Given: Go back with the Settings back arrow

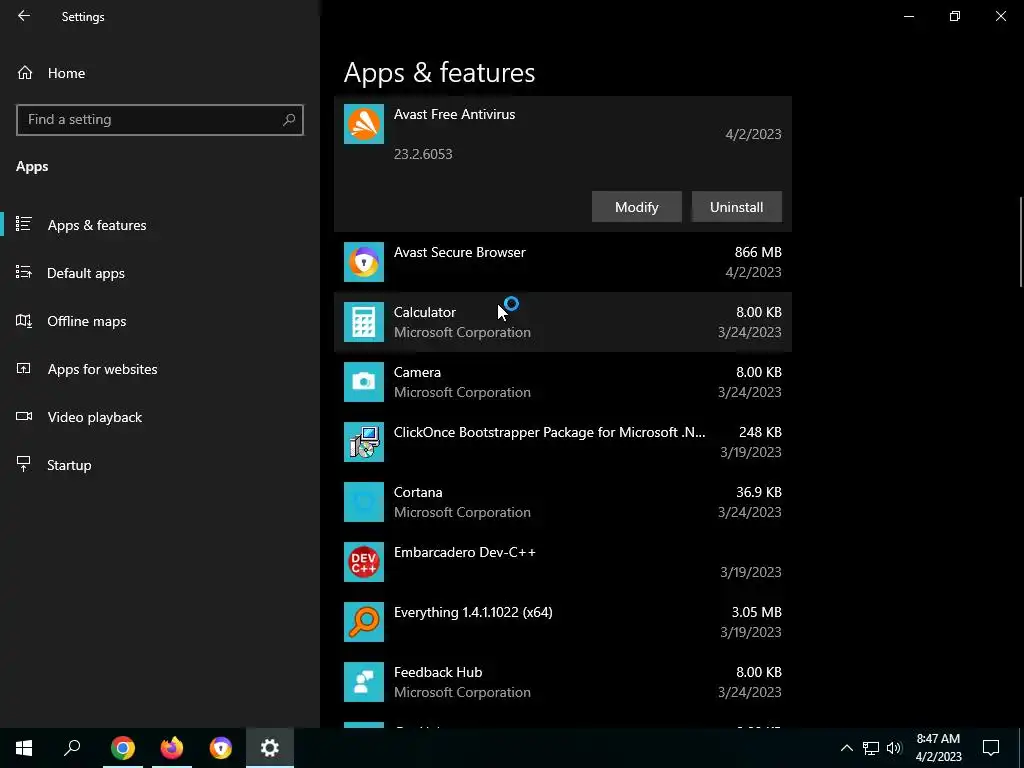Looking at the screenshot, I should [24, 16].
